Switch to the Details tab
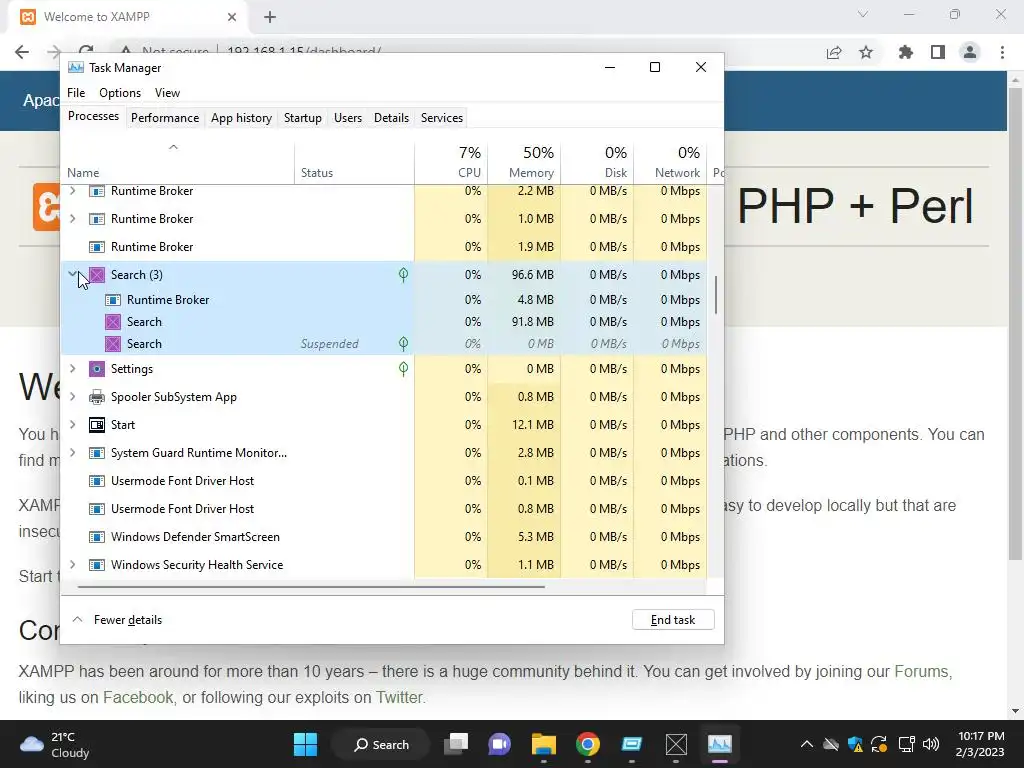The width and height of the screenshot is (1024, 768). [x=391, y=118]
